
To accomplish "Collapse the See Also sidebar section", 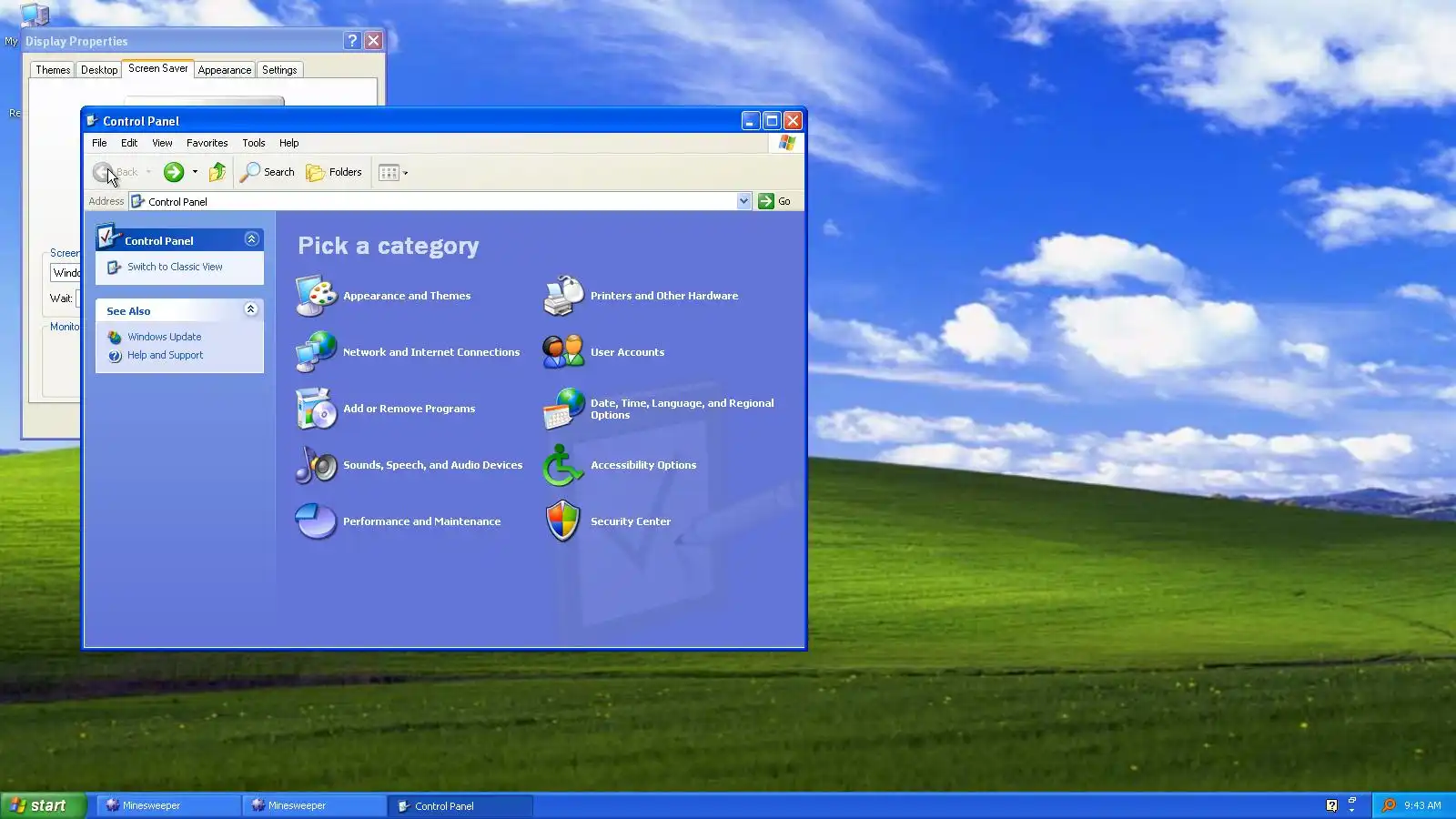I will 251,309.
